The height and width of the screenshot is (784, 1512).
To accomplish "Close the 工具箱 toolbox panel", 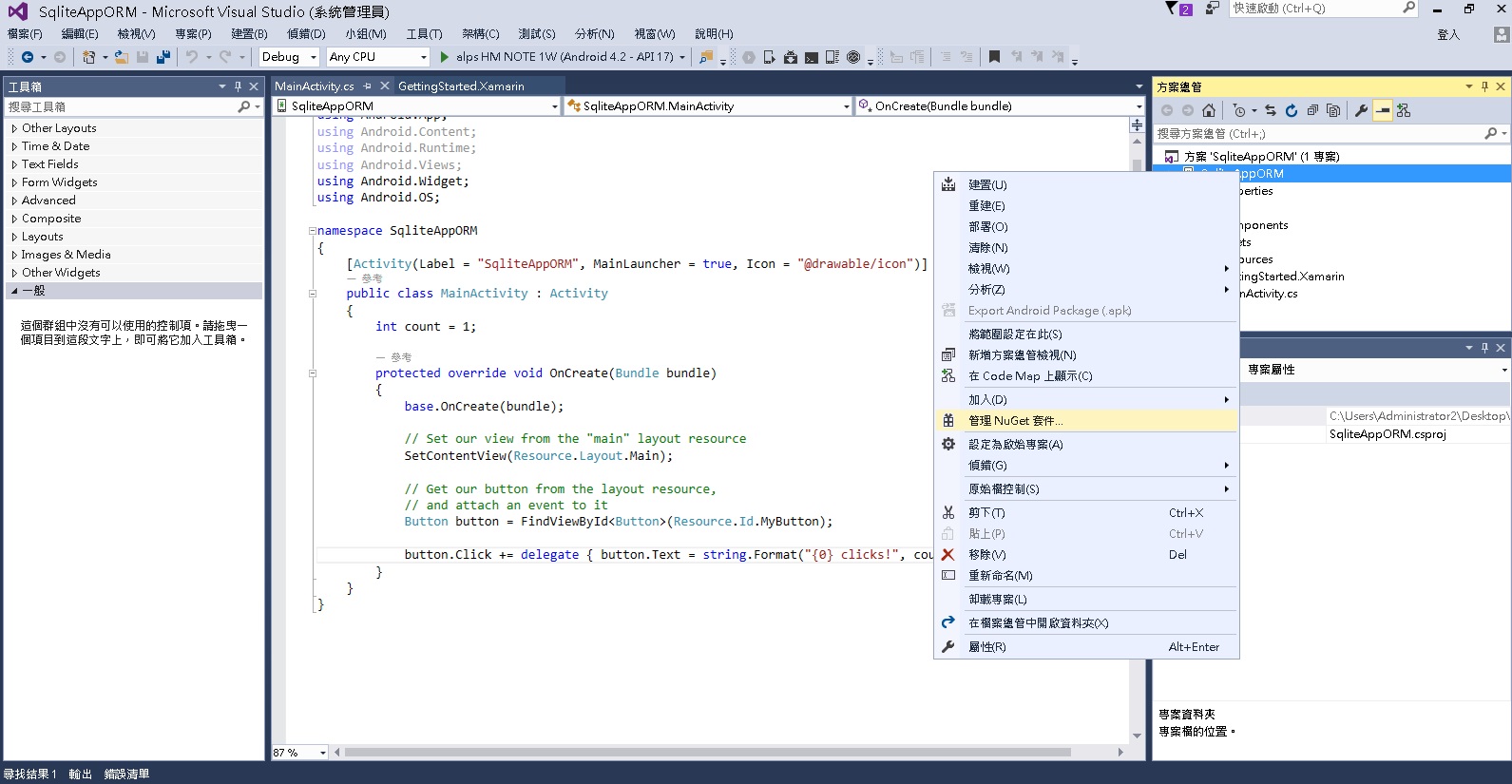I will click(x=254, y=86).
